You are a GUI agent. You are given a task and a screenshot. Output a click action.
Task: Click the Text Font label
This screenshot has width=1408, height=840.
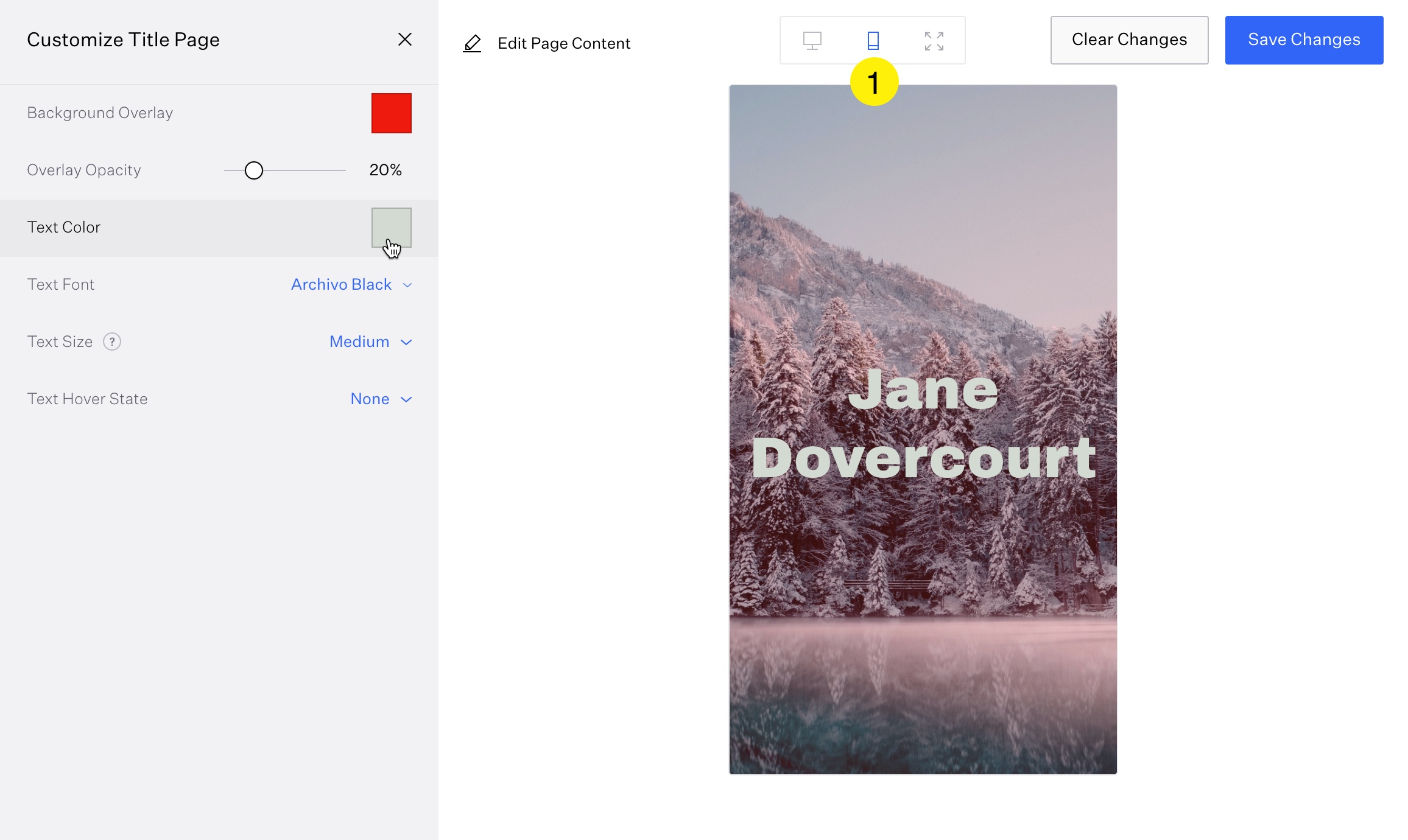tap(61, 284)
